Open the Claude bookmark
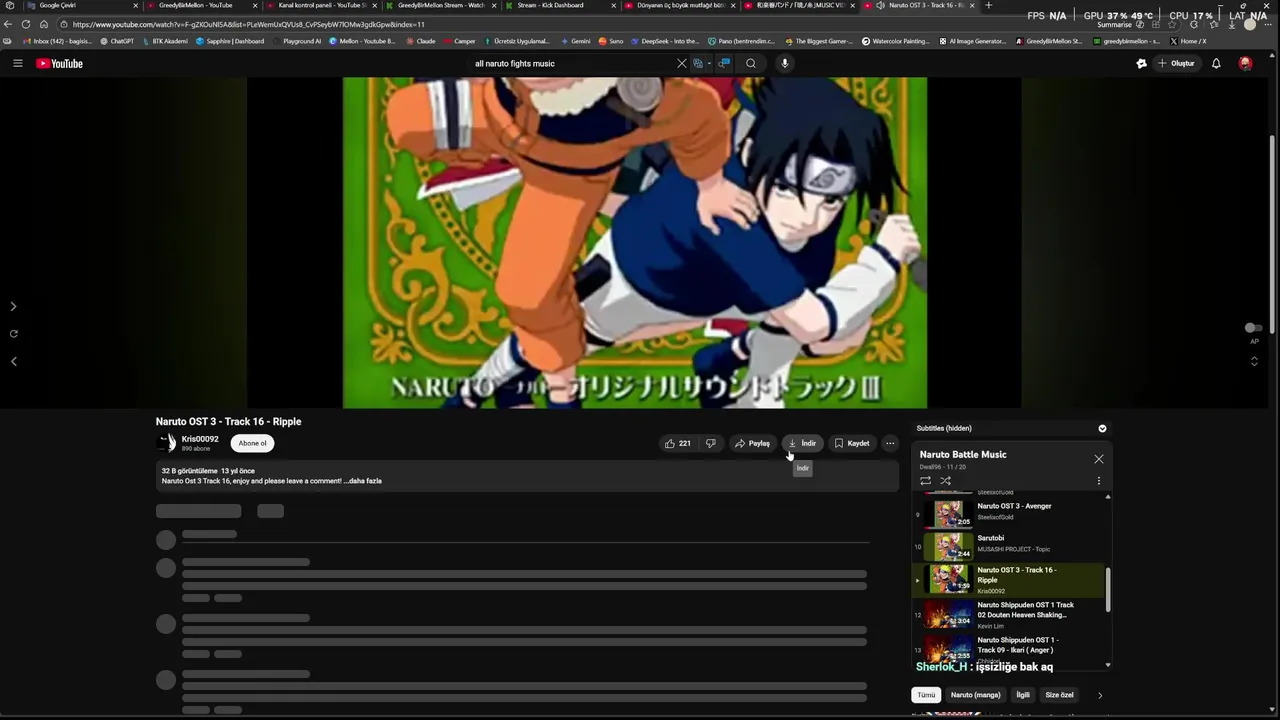This screenshot has width=1280, height=720. (x=420, y=41)
